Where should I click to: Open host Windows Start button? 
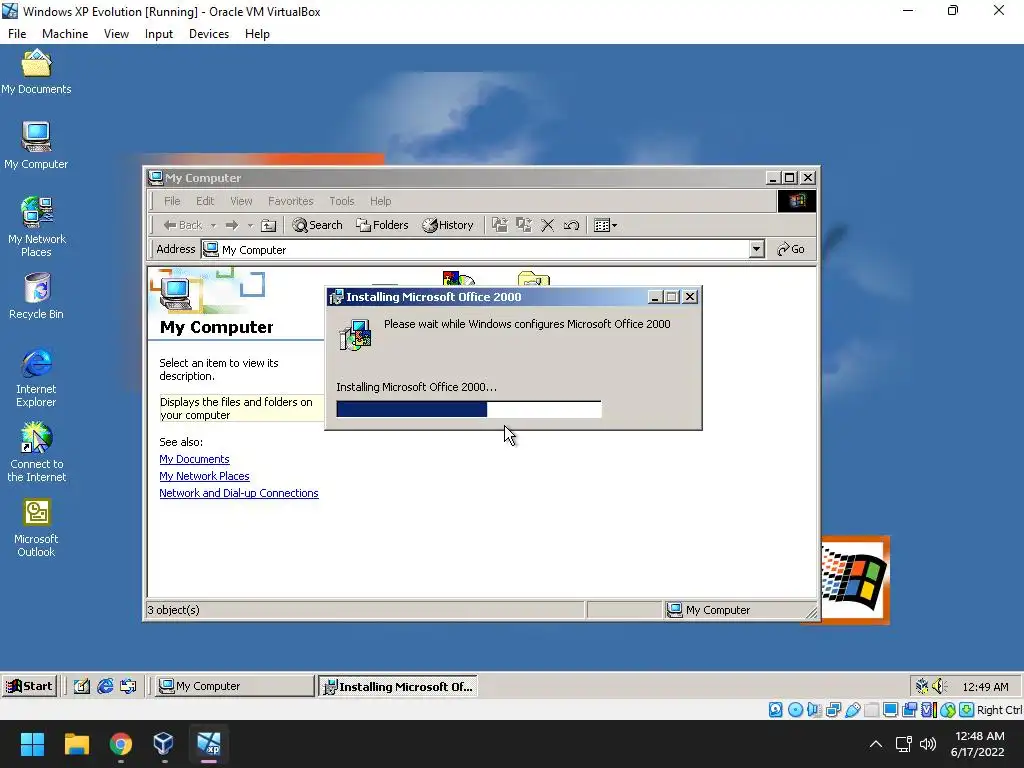point(32,744)
